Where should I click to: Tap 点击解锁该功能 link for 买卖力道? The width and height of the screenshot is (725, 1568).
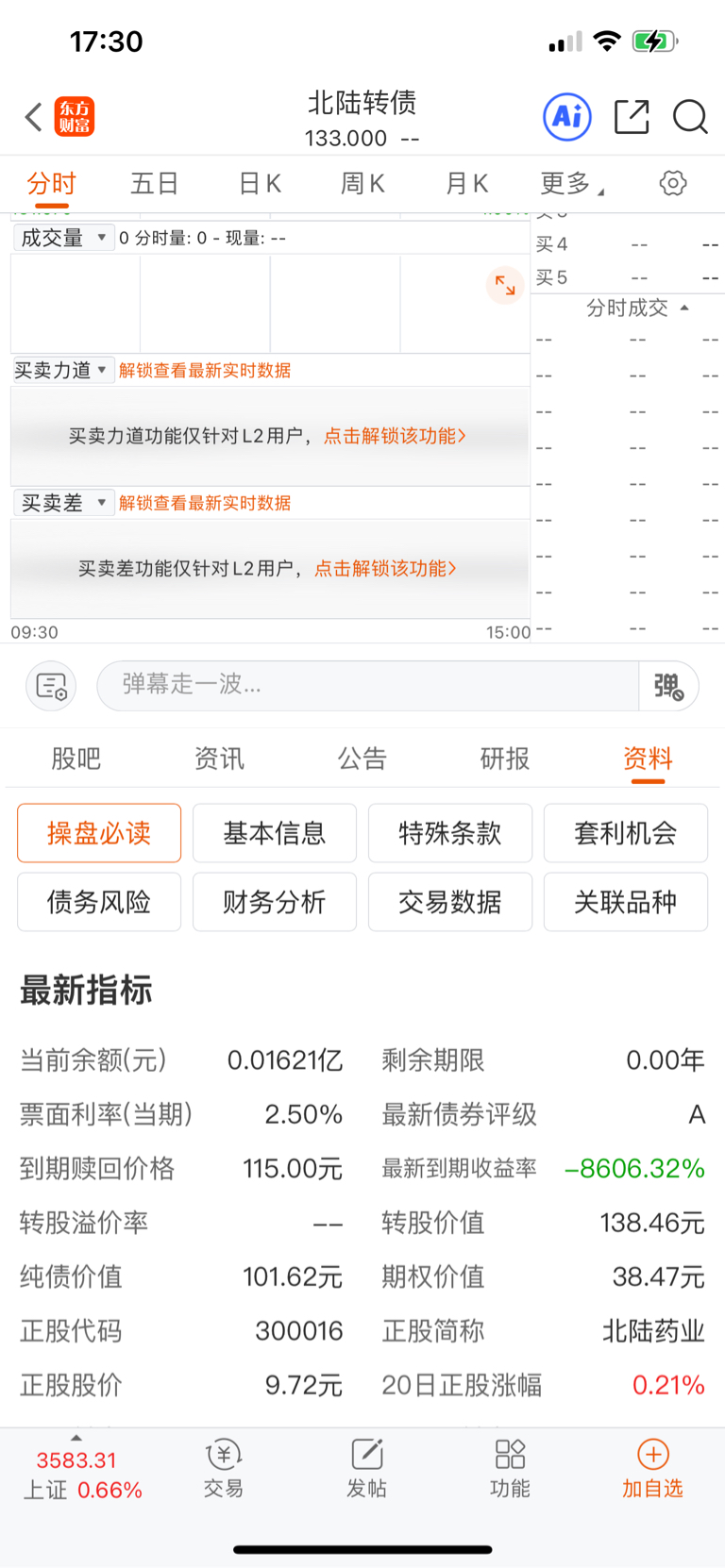(396, 436)
